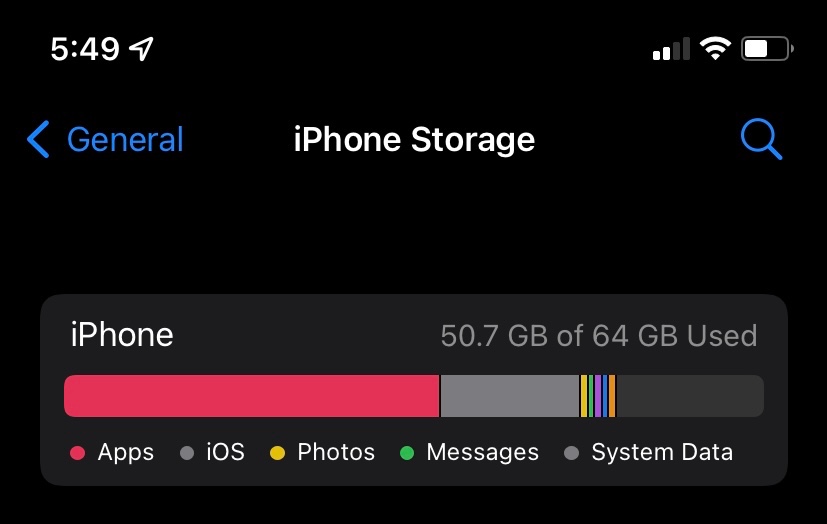Click the yellow Photos legend dot
The image size is (827, 524).
pos(277,453)
